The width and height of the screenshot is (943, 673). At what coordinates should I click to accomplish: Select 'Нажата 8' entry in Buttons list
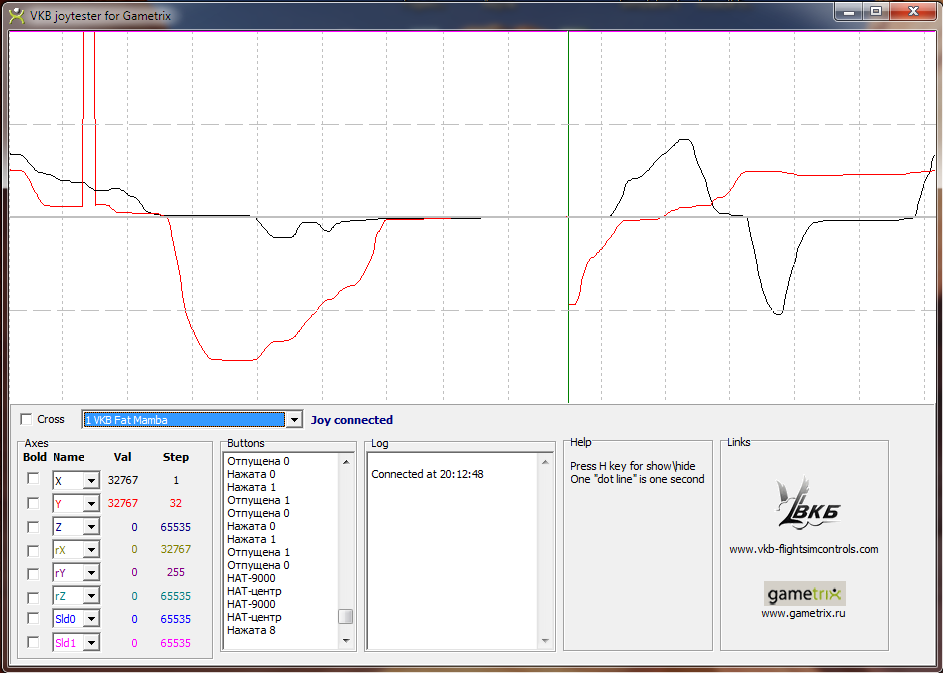(251, 630)
